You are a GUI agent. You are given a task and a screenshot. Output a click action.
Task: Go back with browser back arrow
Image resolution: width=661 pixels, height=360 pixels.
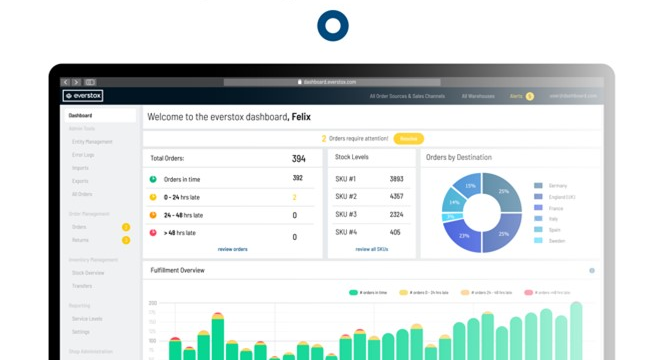[x=66, y=82]
